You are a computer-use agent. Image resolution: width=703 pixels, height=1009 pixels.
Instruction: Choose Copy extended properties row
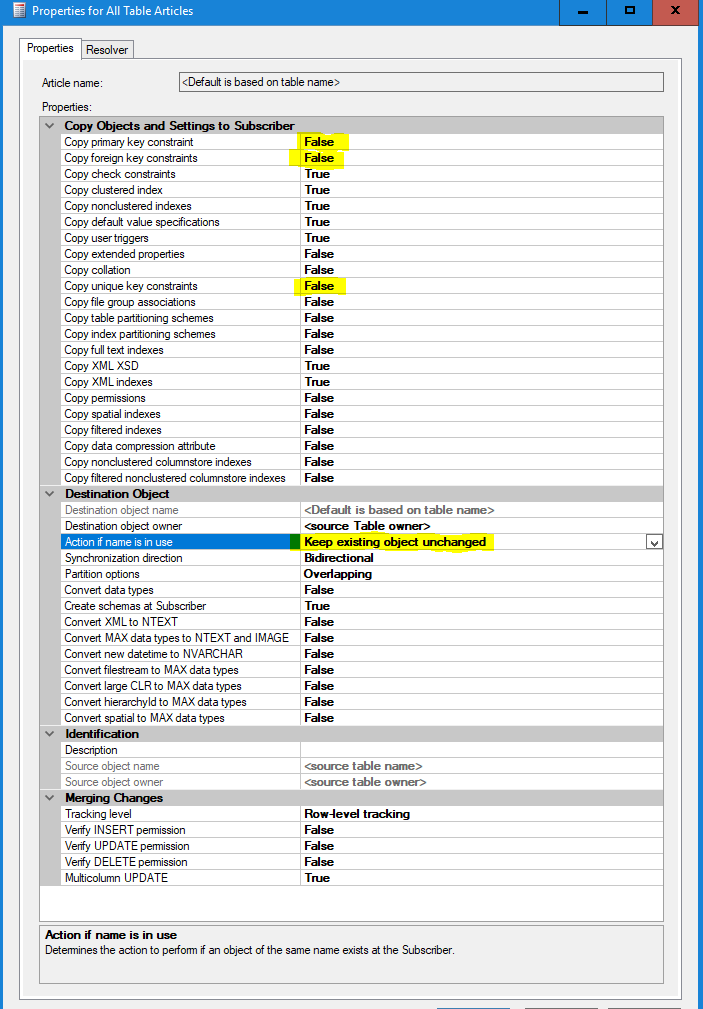coord(362,254)
